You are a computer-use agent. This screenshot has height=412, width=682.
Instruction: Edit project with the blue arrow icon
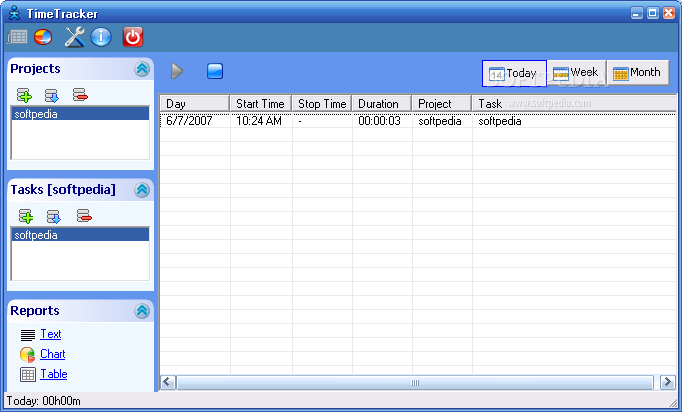click(52, 95)
